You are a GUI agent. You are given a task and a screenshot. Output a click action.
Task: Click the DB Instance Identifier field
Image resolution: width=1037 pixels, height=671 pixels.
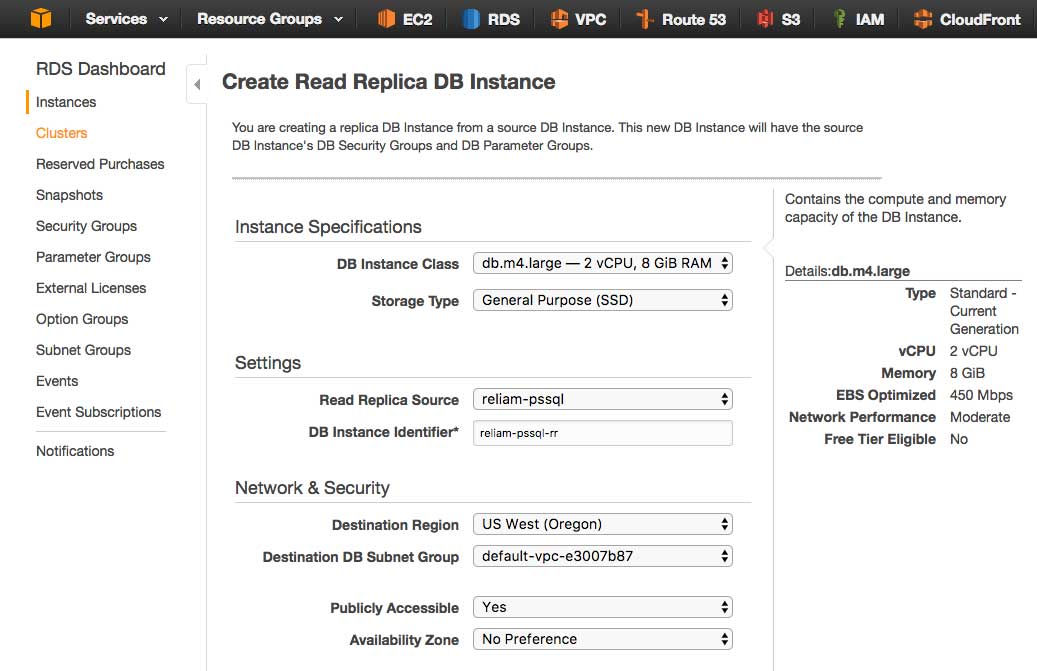click(602, 432)
